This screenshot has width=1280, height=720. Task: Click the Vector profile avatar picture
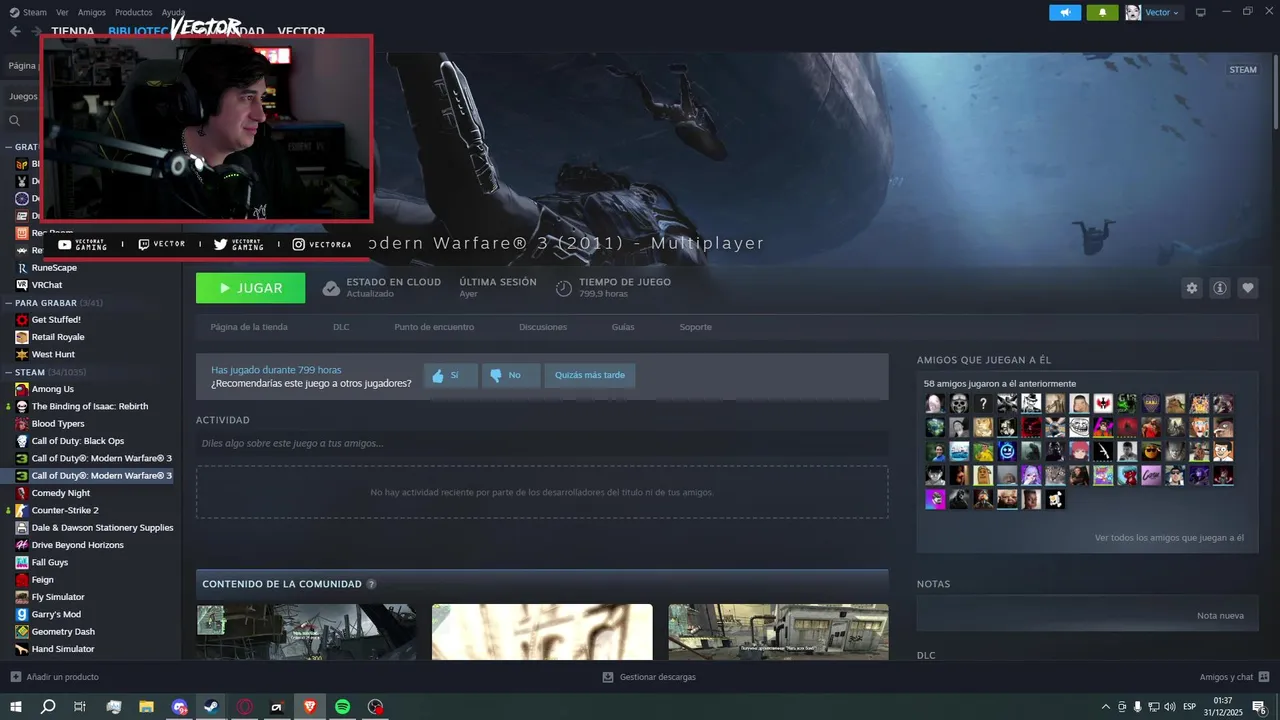point(1133,12)
